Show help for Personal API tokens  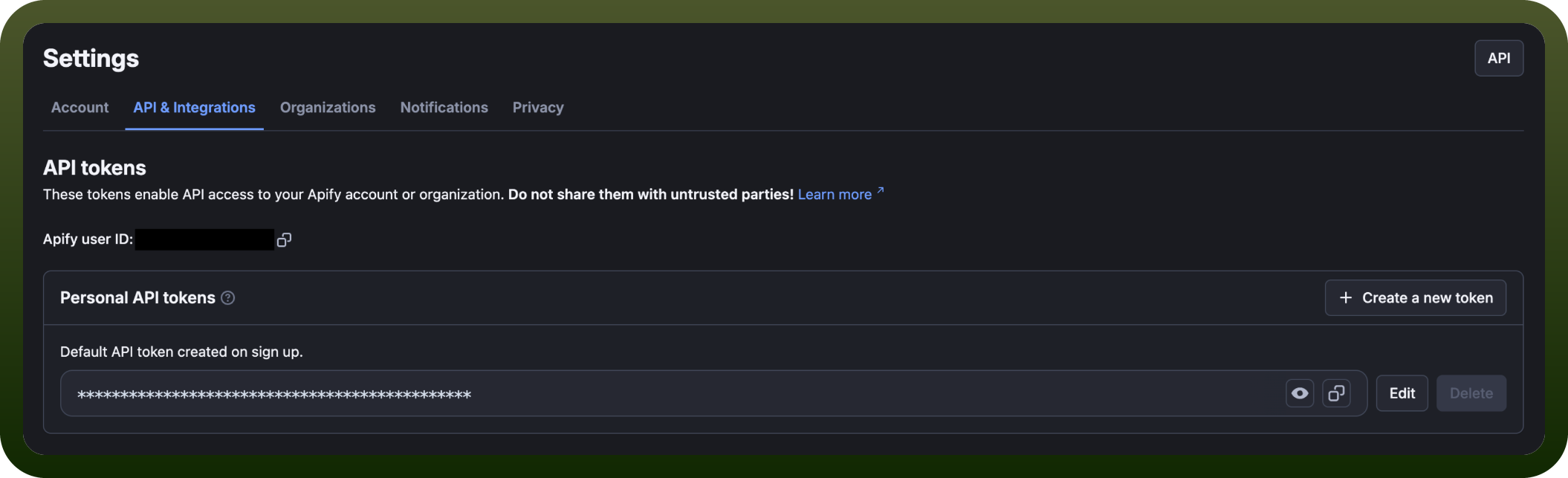click(228, 298)
